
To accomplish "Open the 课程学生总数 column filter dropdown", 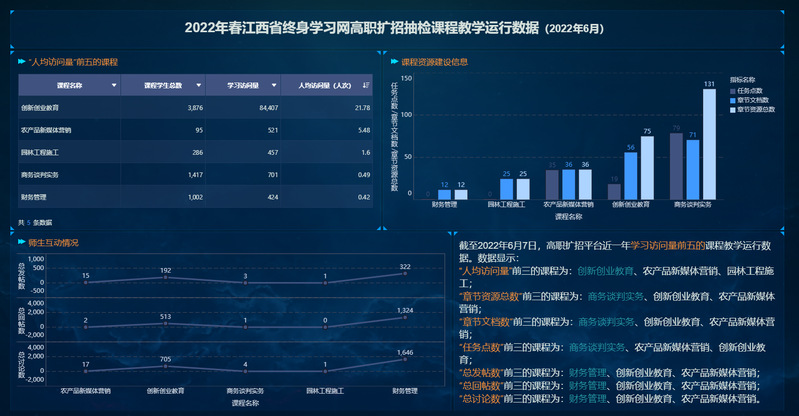I will tap(199, 85).
